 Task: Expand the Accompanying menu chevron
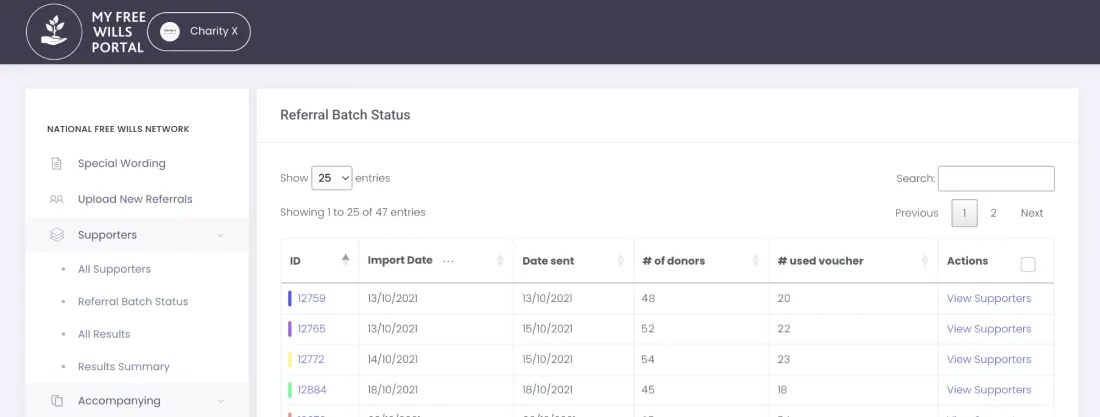point(220,401)
